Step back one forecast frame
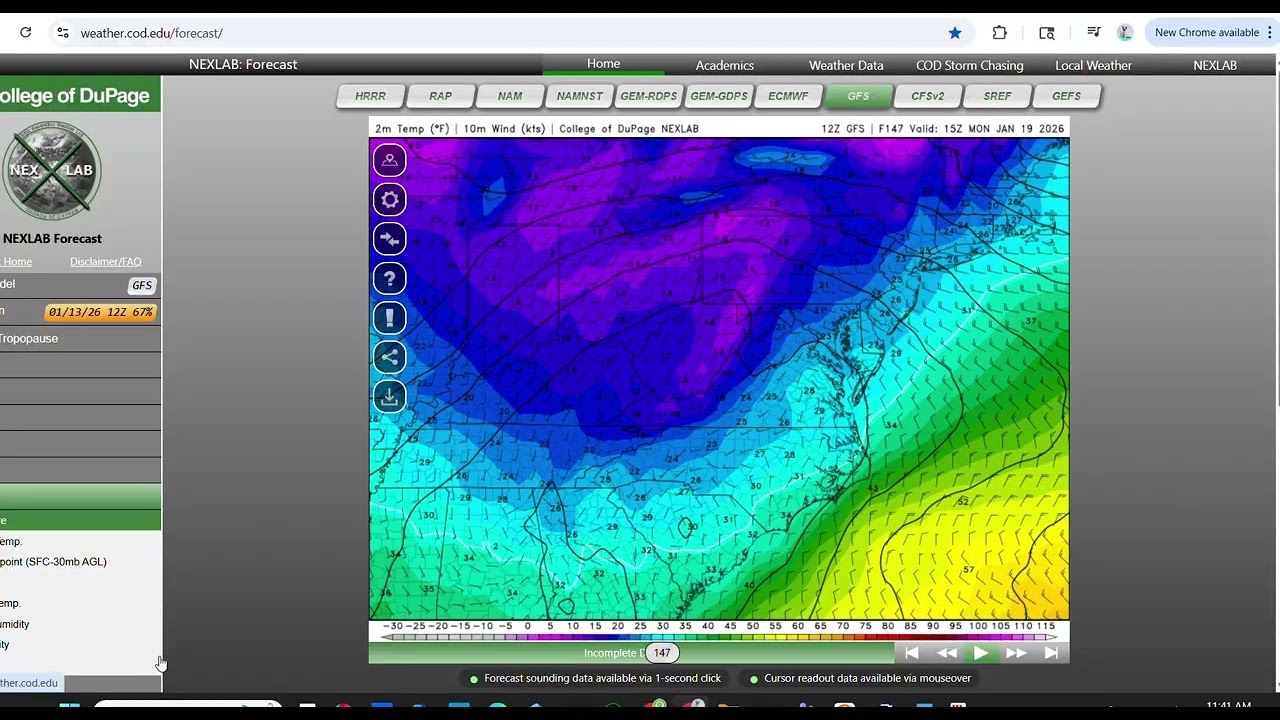This screenshot has height=720, width=1280. (x=946, y=653)
